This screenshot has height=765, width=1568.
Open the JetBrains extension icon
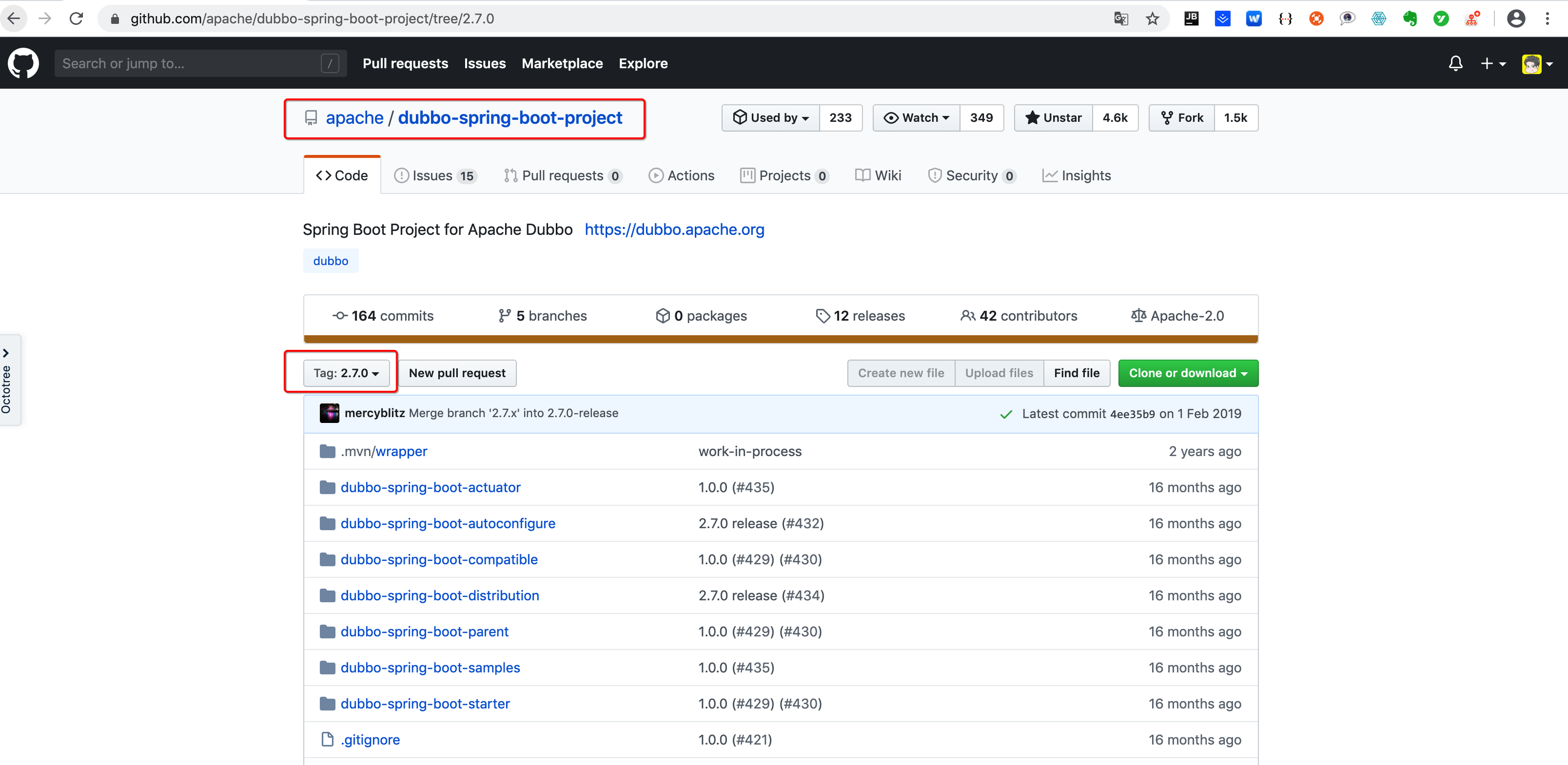coord(1191,19)
